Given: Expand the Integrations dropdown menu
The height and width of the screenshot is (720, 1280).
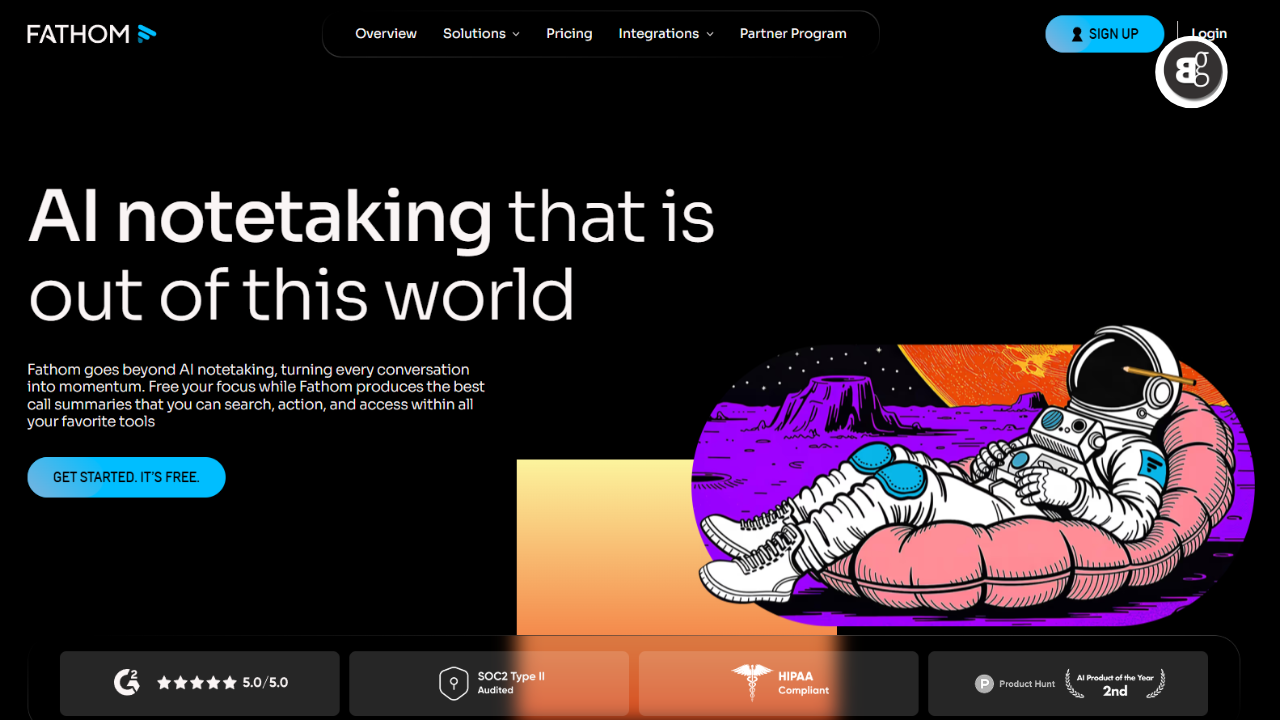Looking at the screenshot, I should (x=658, y=34).
